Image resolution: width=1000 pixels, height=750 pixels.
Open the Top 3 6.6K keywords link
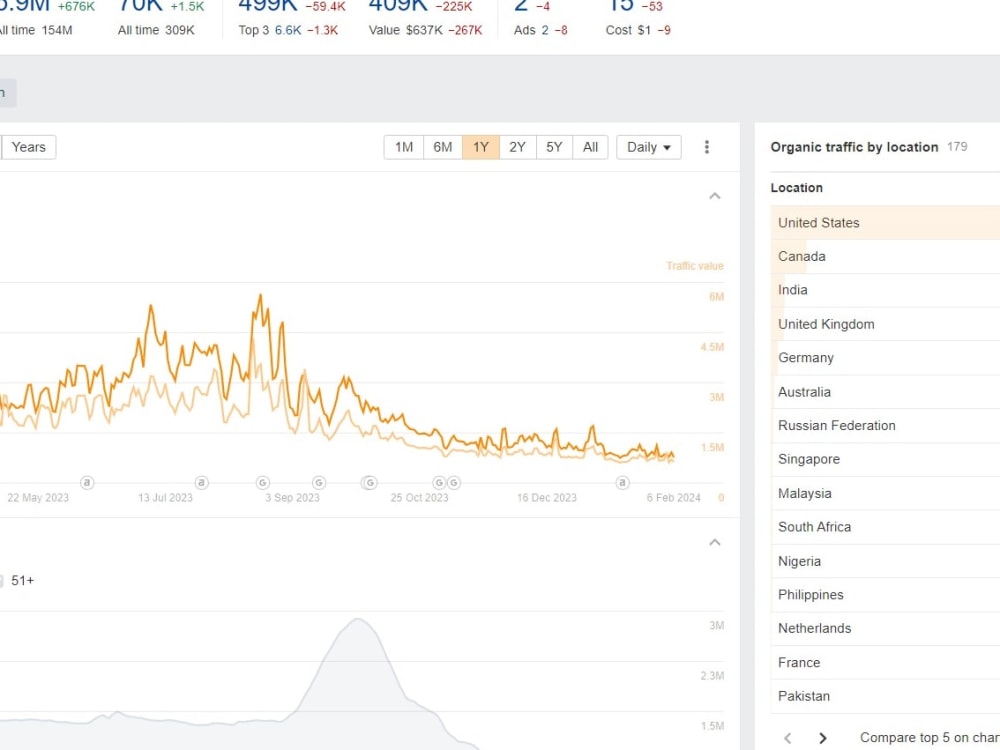tap(288, 30)
